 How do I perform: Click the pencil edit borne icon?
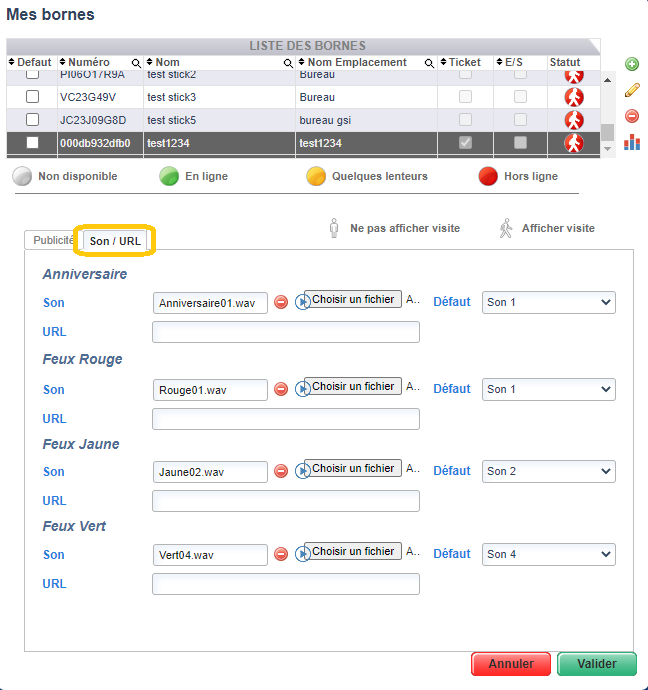click(x=632, y=90)
